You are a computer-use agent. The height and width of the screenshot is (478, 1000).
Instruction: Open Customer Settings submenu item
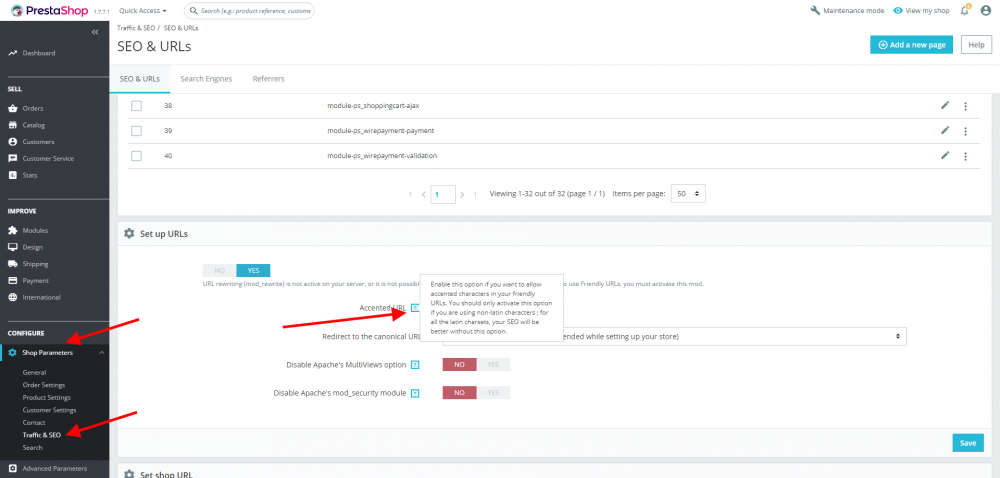[49, 410]
